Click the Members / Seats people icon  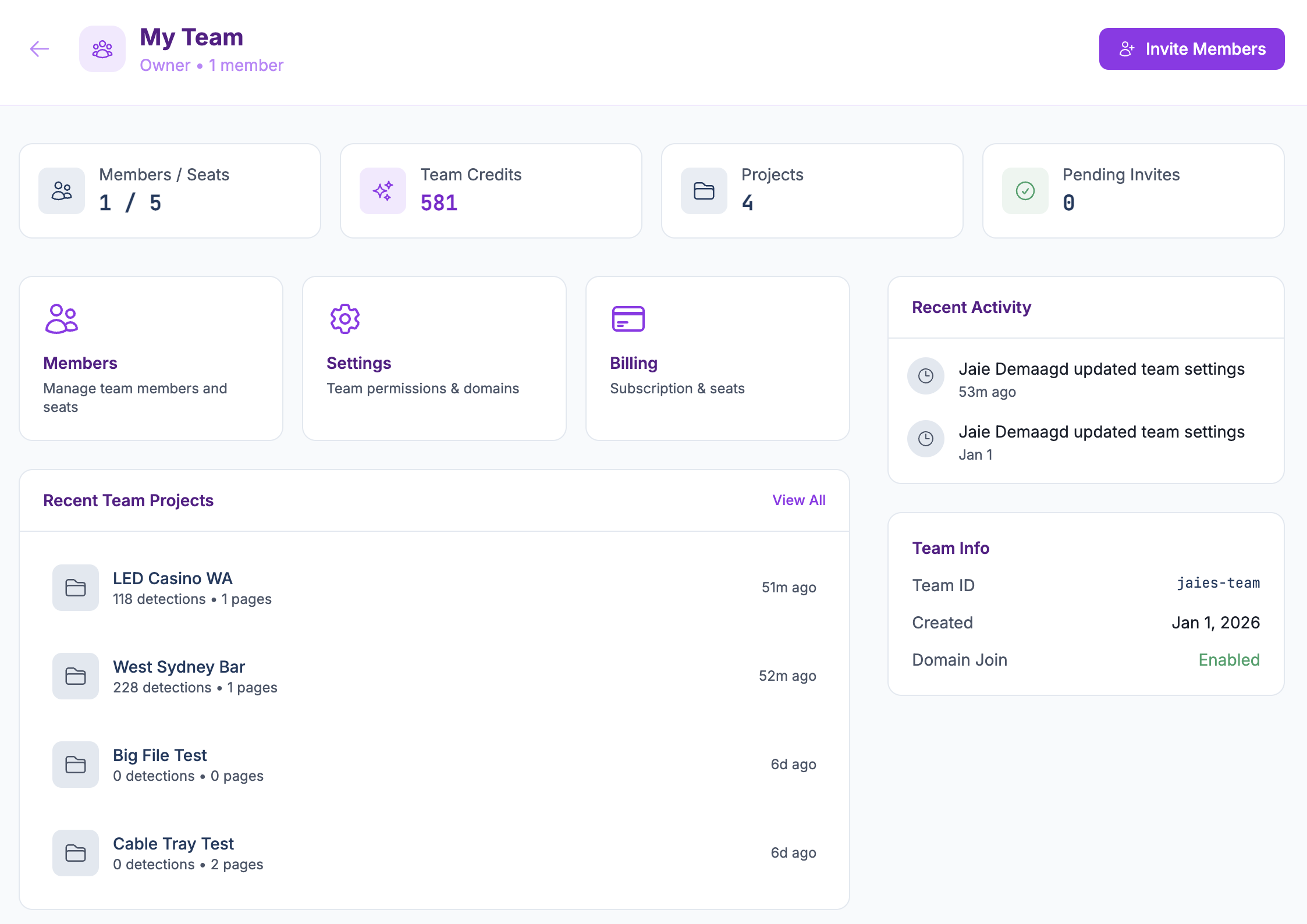pos(62,191)
